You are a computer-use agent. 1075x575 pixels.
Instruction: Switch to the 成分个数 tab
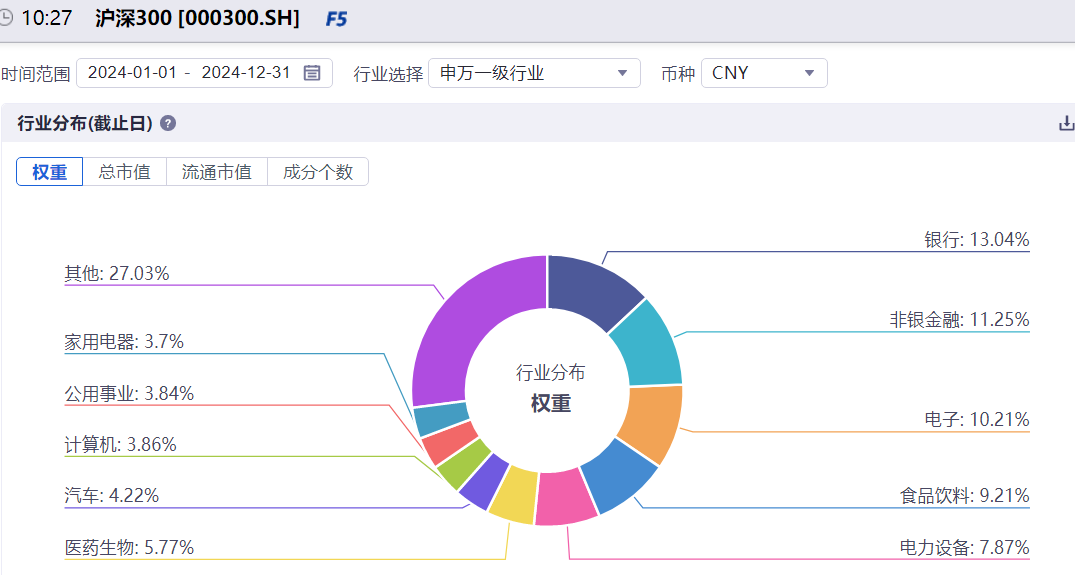click(317, 171)
